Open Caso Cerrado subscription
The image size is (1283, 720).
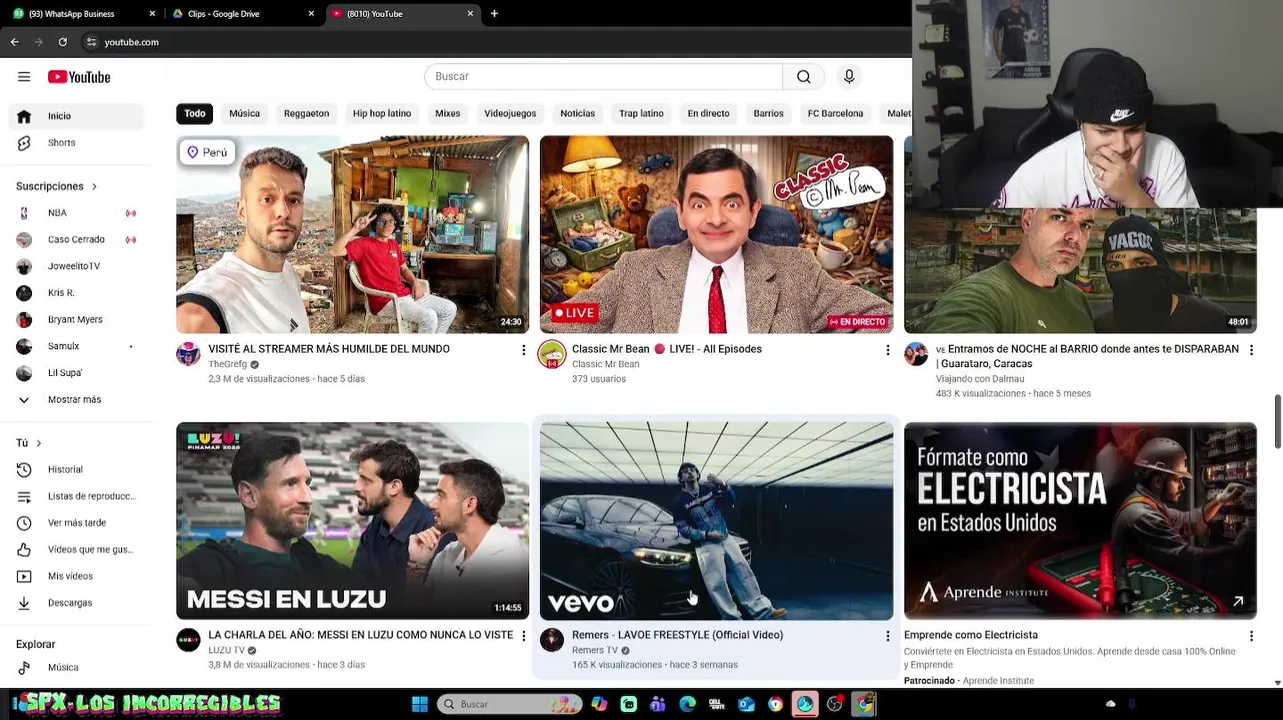[x=76, y=240]
